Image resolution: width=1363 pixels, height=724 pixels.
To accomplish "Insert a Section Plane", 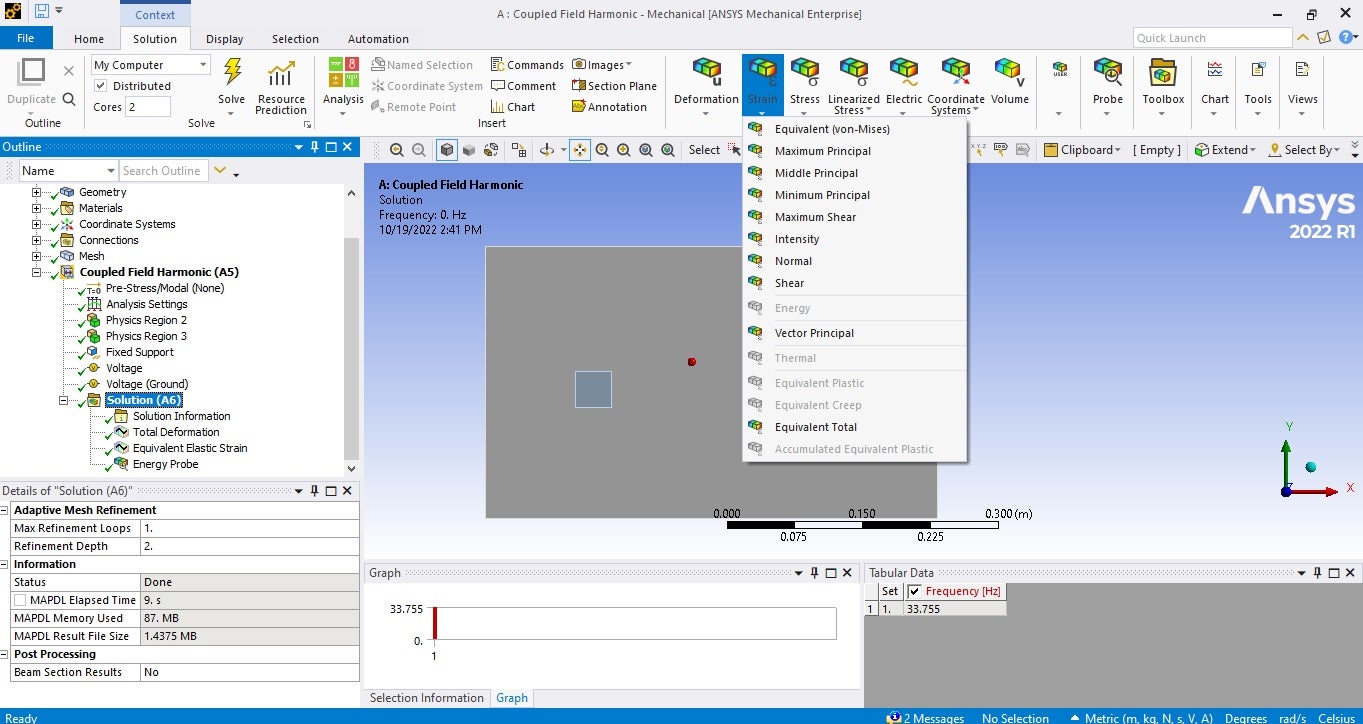I will pyautogui.click(x=614, y=86).
